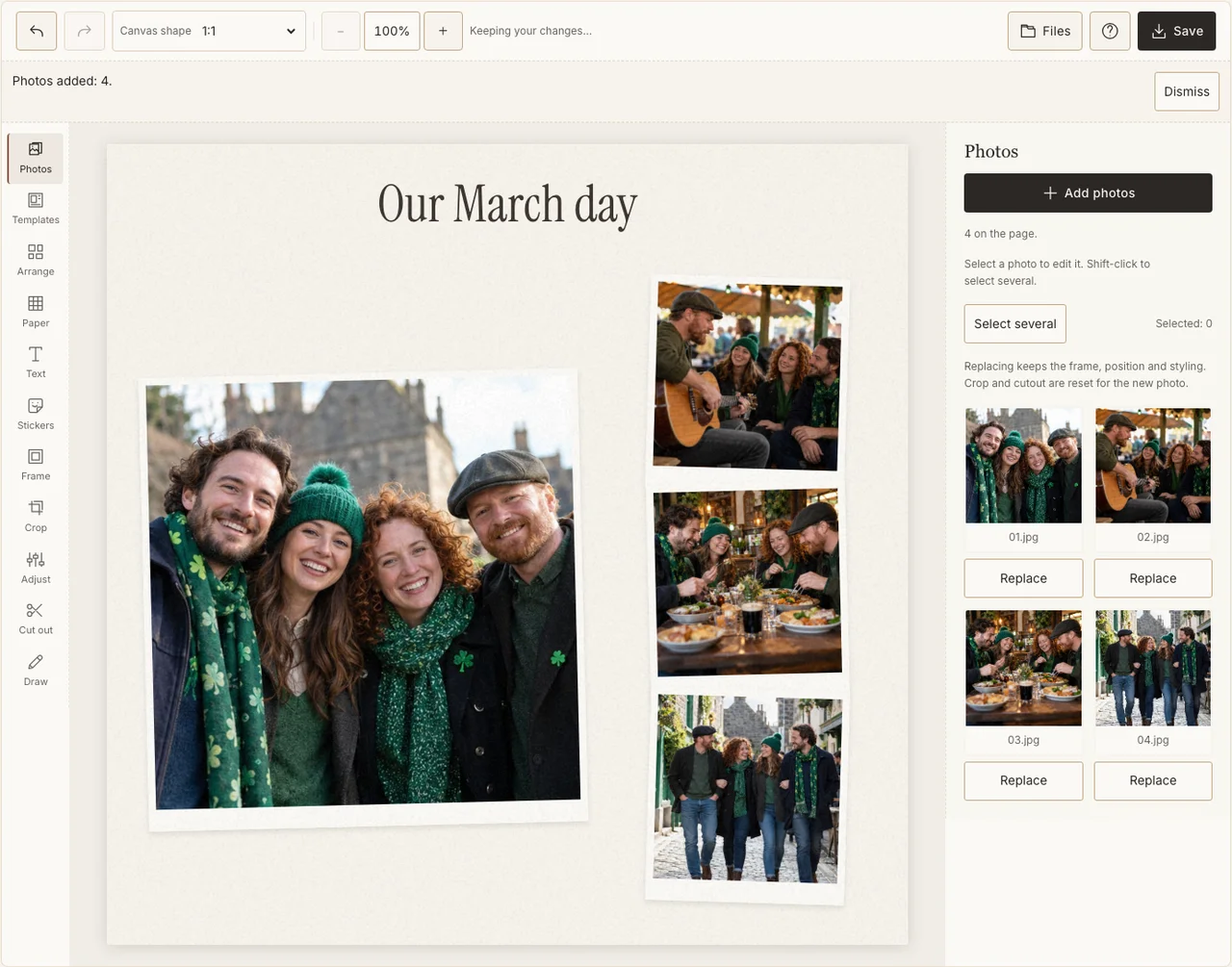1232x967 pixels.
Task: Open the Canvas shape dropdown
Action: click(x=209, y=31)
